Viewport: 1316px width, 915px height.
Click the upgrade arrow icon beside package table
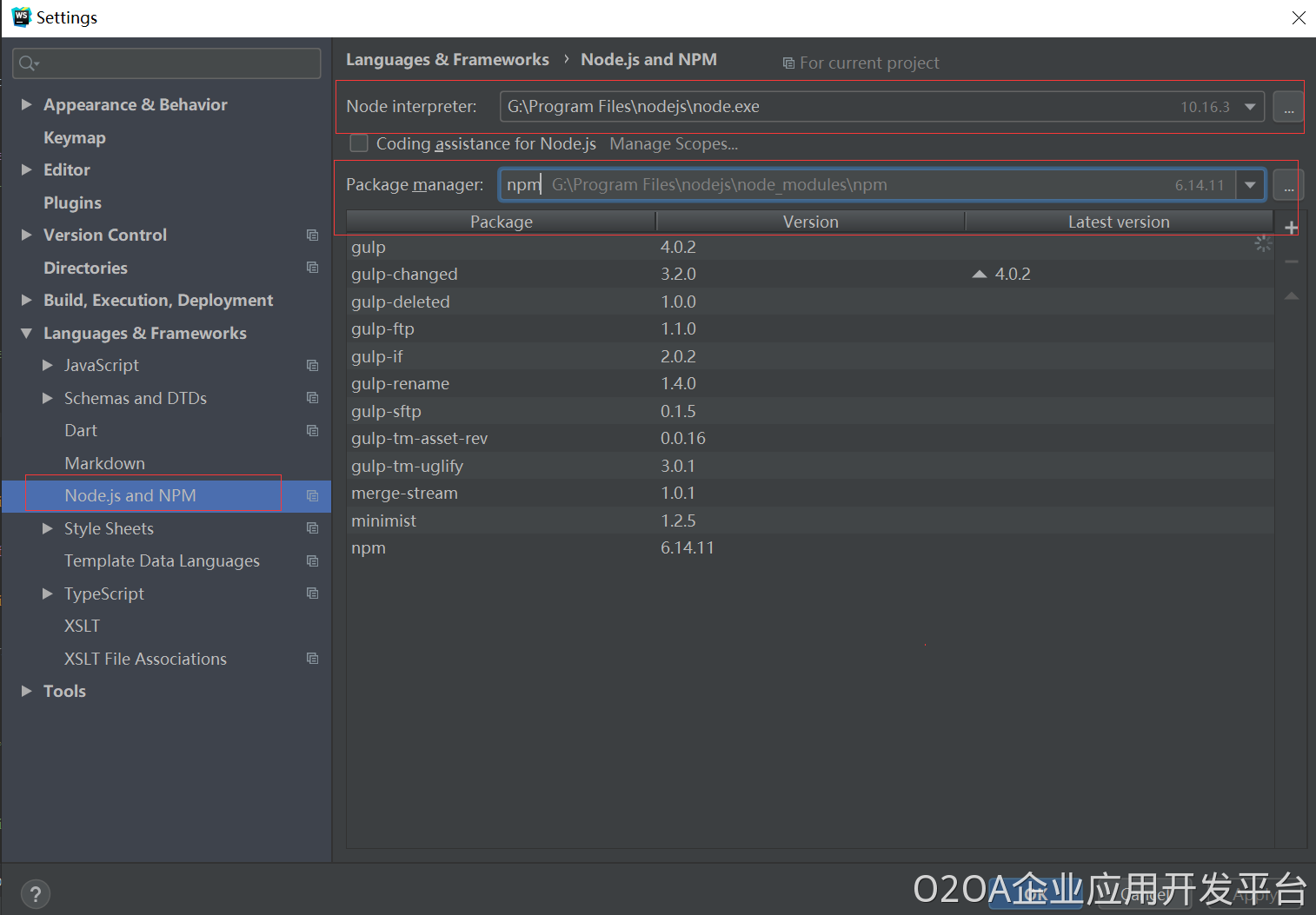coord(1292,296)
